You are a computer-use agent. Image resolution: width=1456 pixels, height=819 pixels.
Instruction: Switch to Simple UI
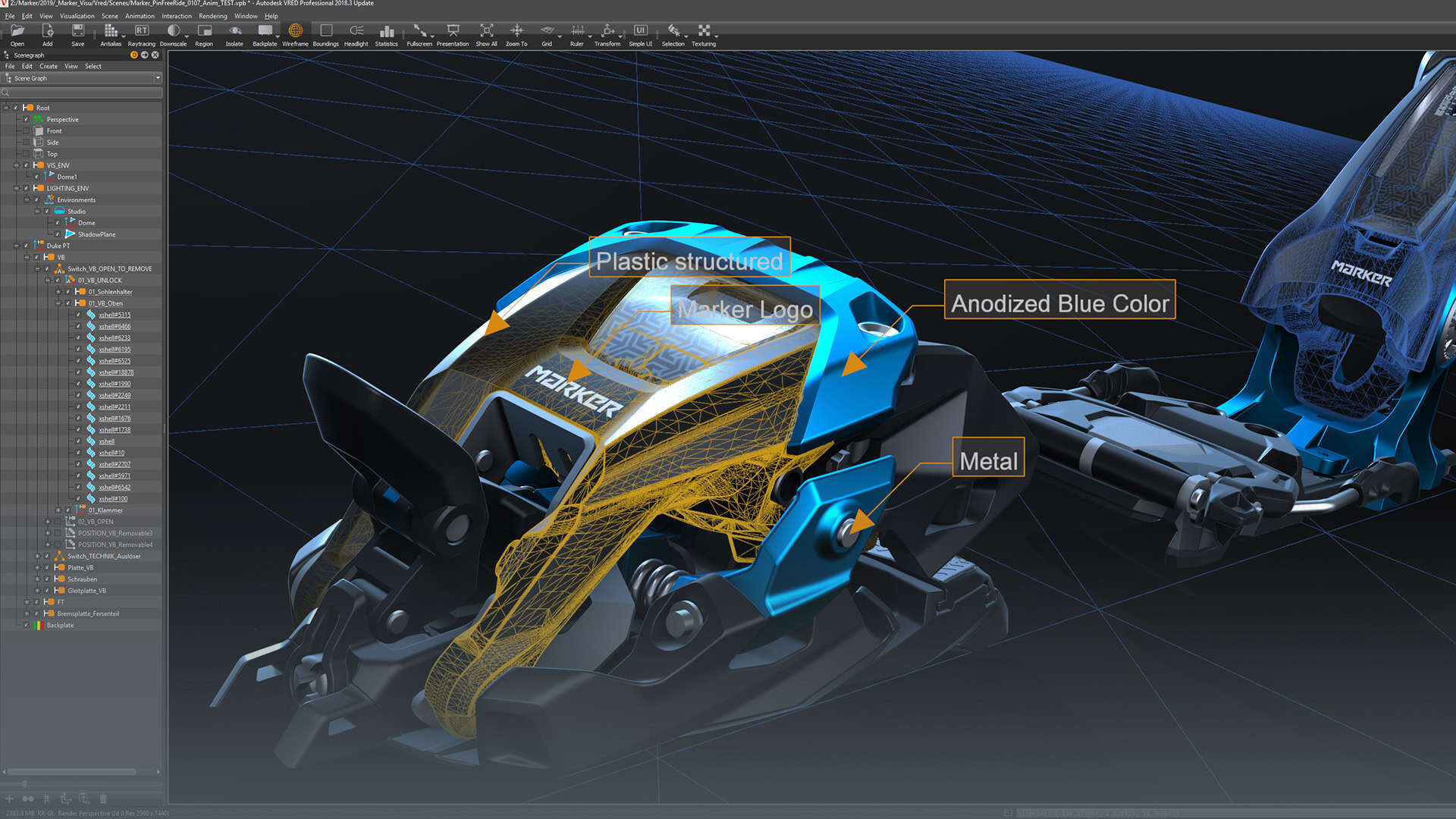pos(641,35)
